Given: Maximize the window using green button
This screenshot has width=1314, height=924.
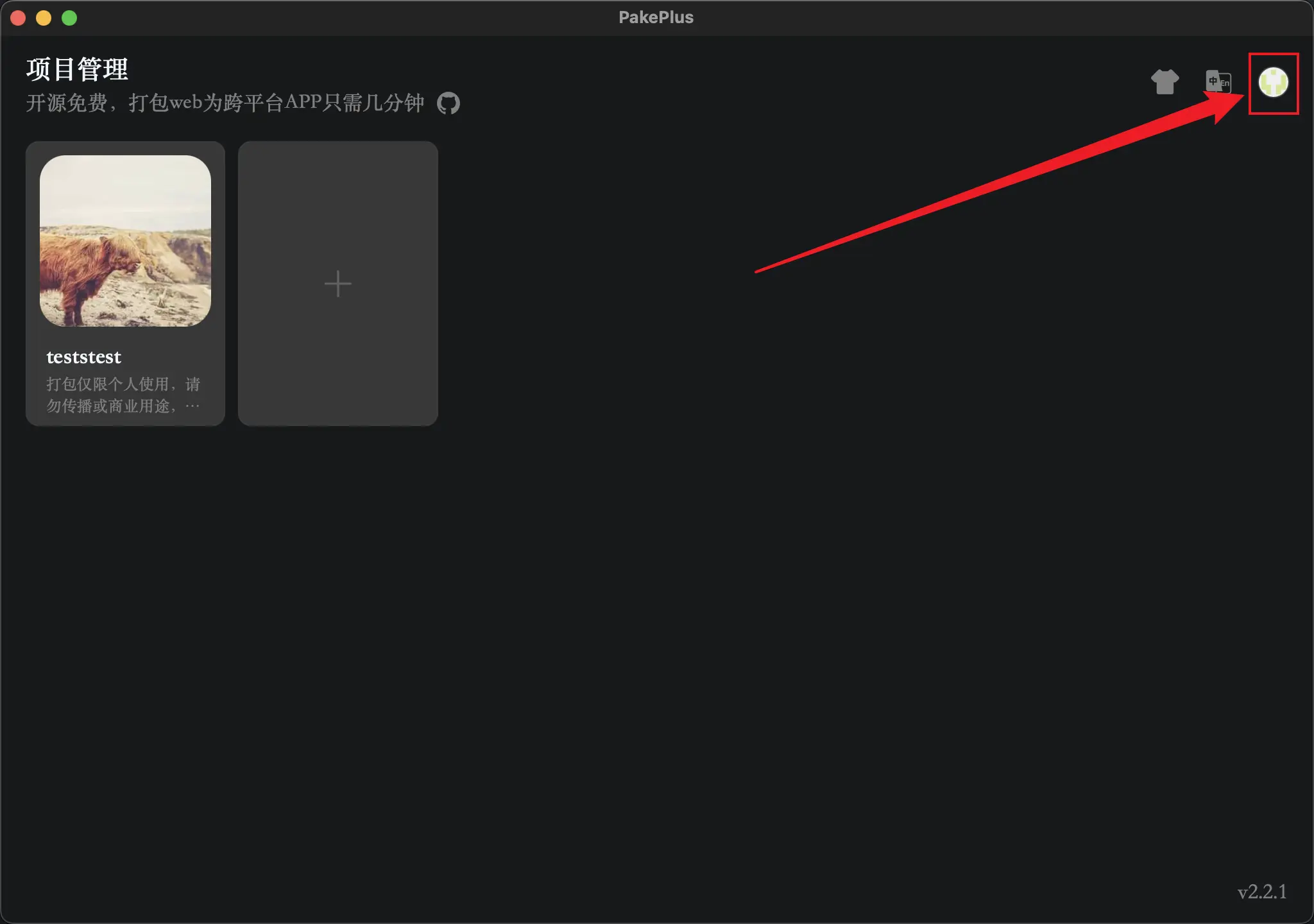Looking at the screenshot, I should [x=69, y=18].
